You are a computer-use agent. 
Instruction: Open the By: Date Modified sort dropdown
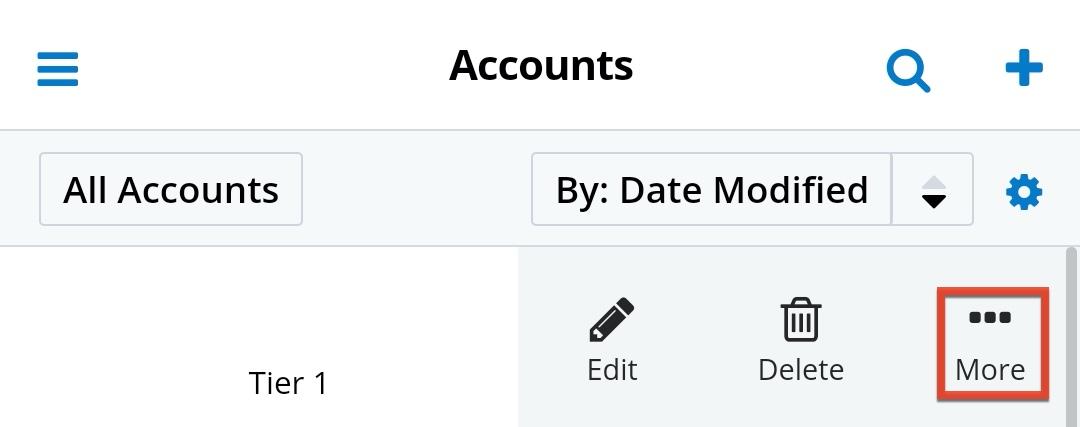click(x=711, y=190)
